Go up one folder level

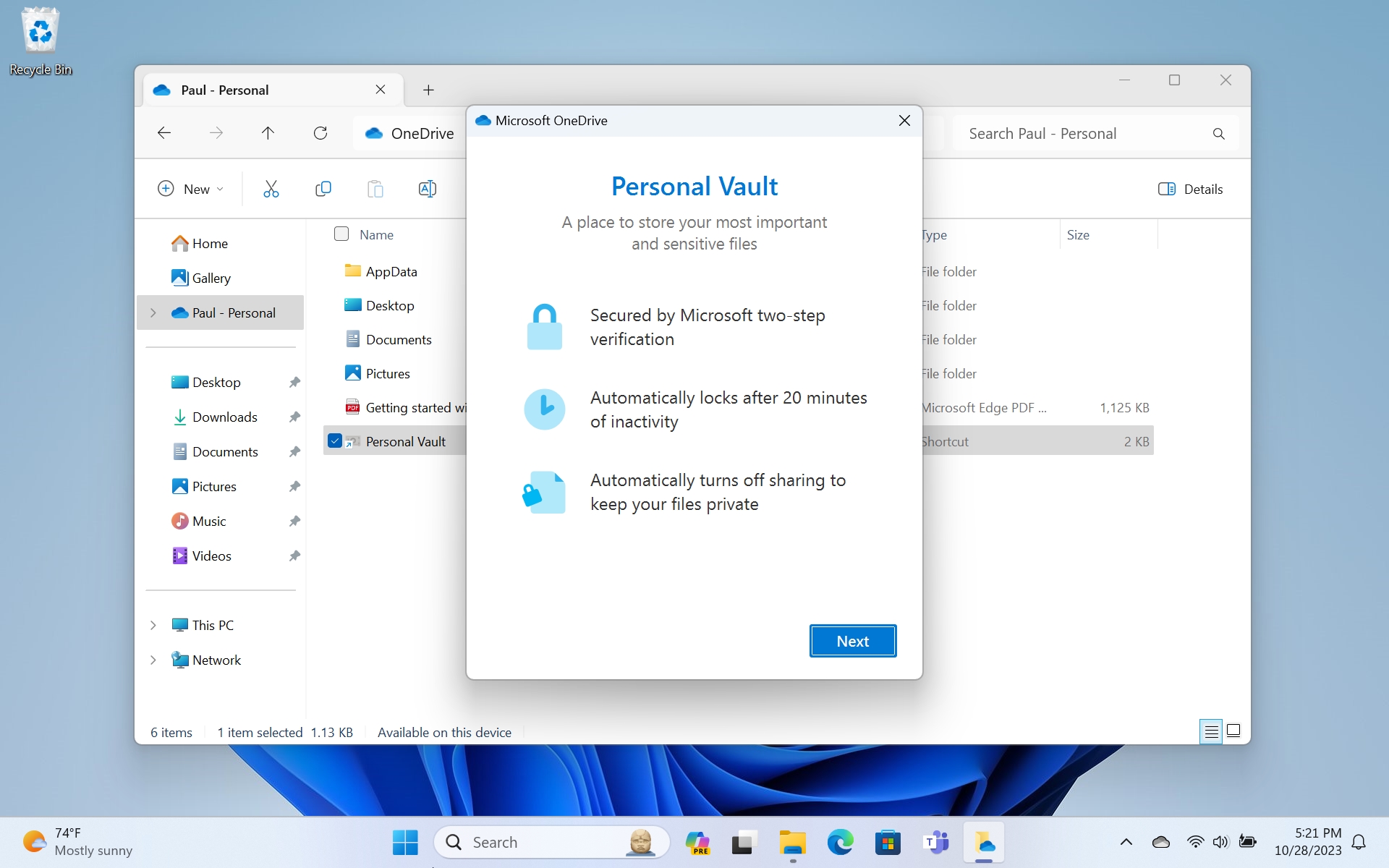point(268,133)
